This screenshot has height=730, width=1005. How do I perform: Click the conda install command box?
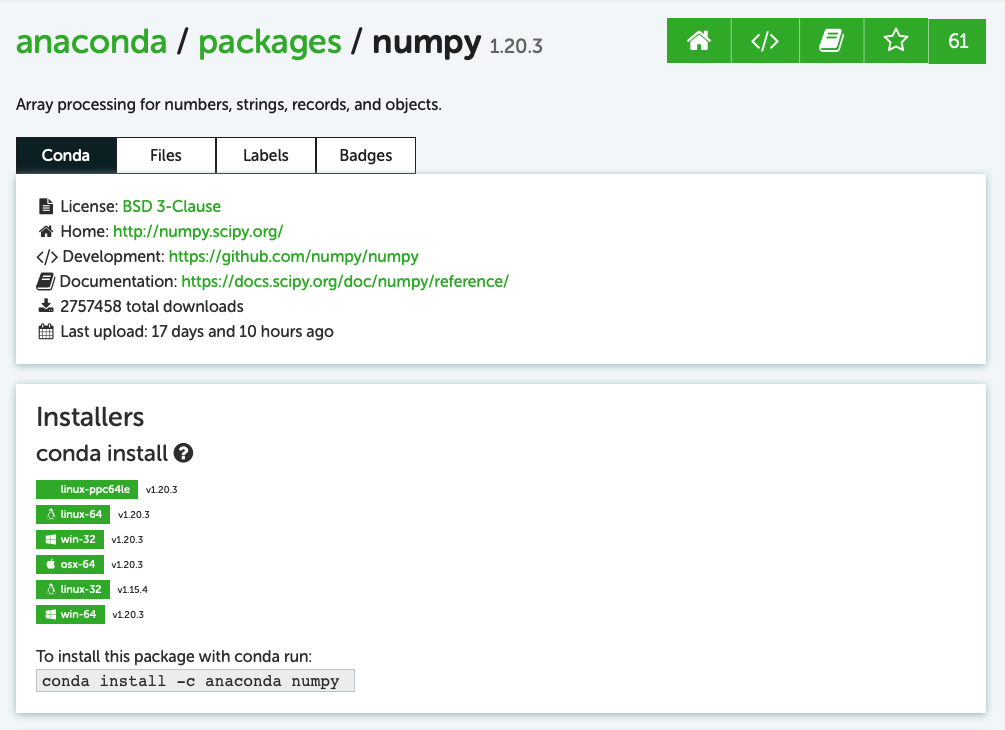195,681
